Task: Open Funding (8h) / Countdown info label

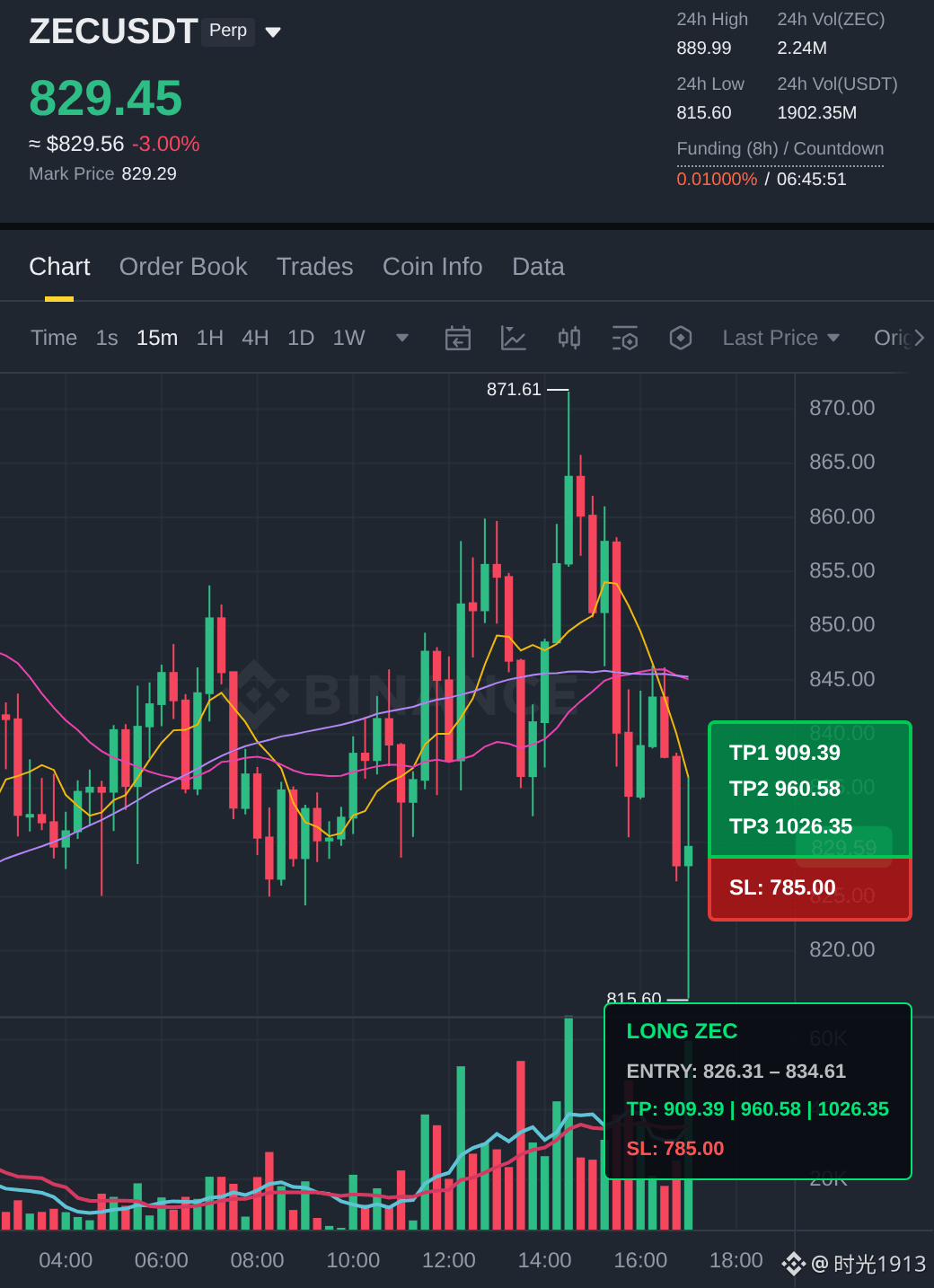Action: [780, 149]
